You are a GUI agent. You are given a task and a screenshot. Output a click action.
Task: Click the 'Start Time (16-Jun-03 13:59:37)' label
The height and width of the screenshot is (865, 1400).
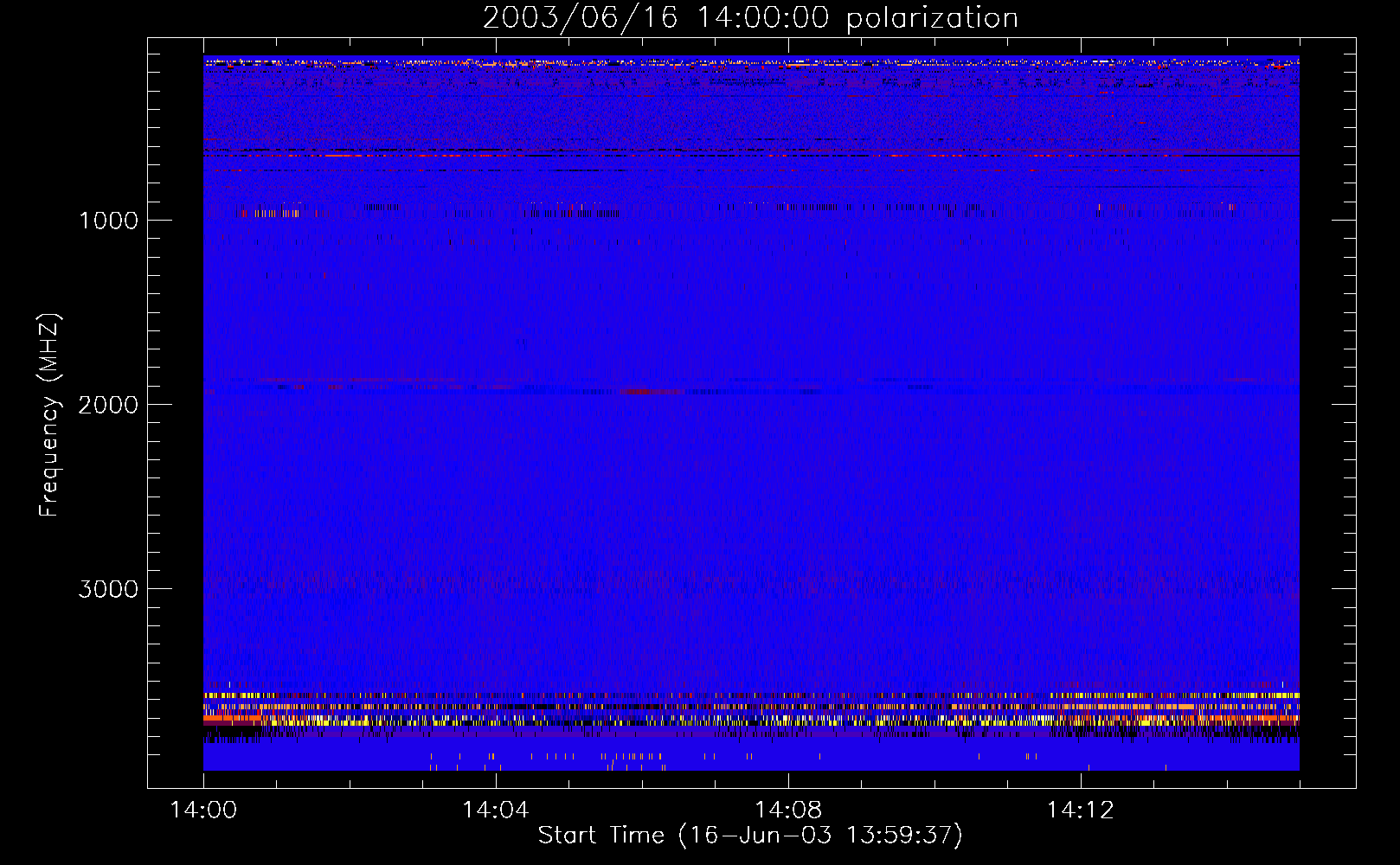tap(750, 836)
